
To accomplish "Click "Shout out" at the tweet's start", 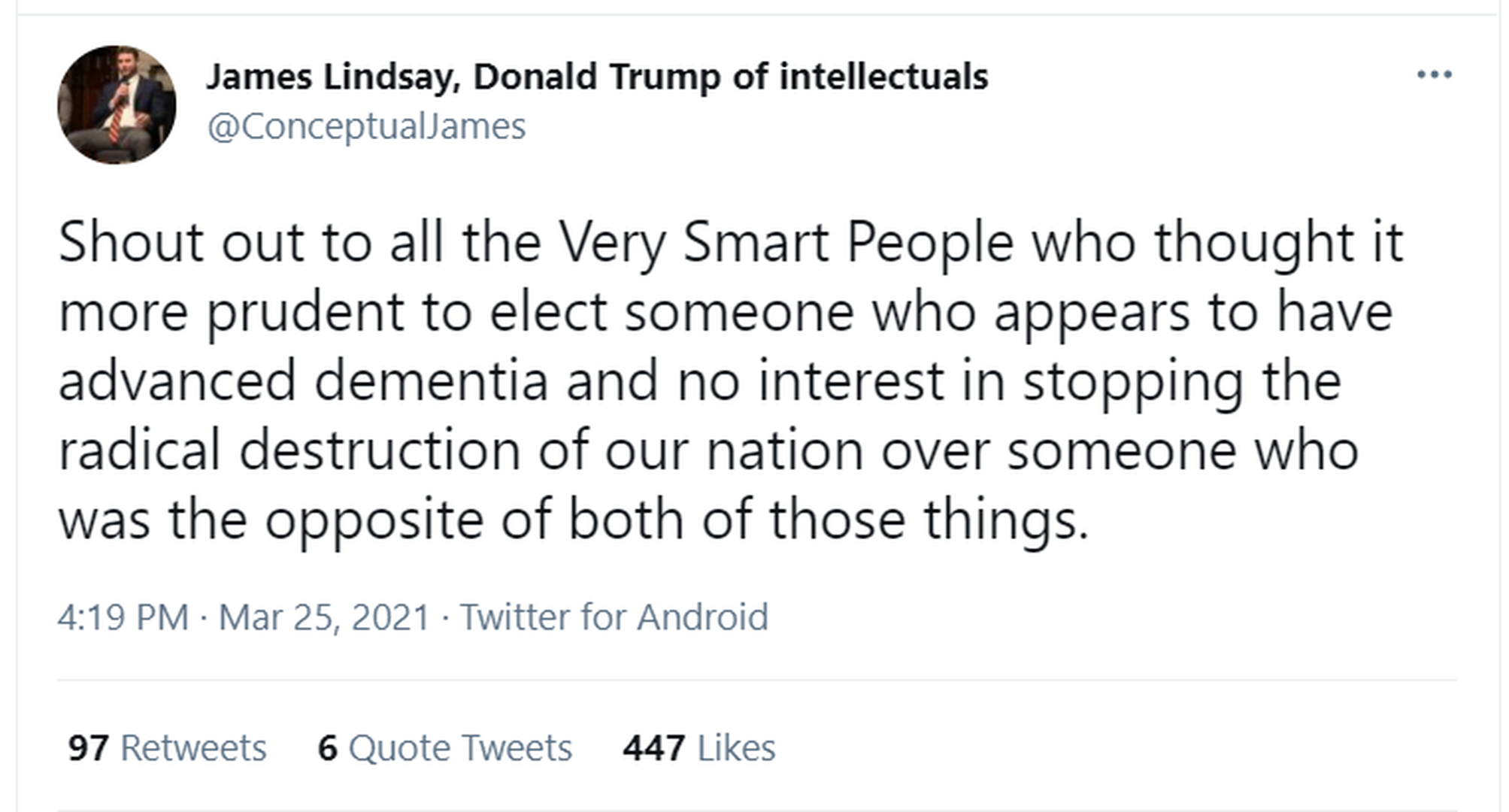I will pos(131,242).
